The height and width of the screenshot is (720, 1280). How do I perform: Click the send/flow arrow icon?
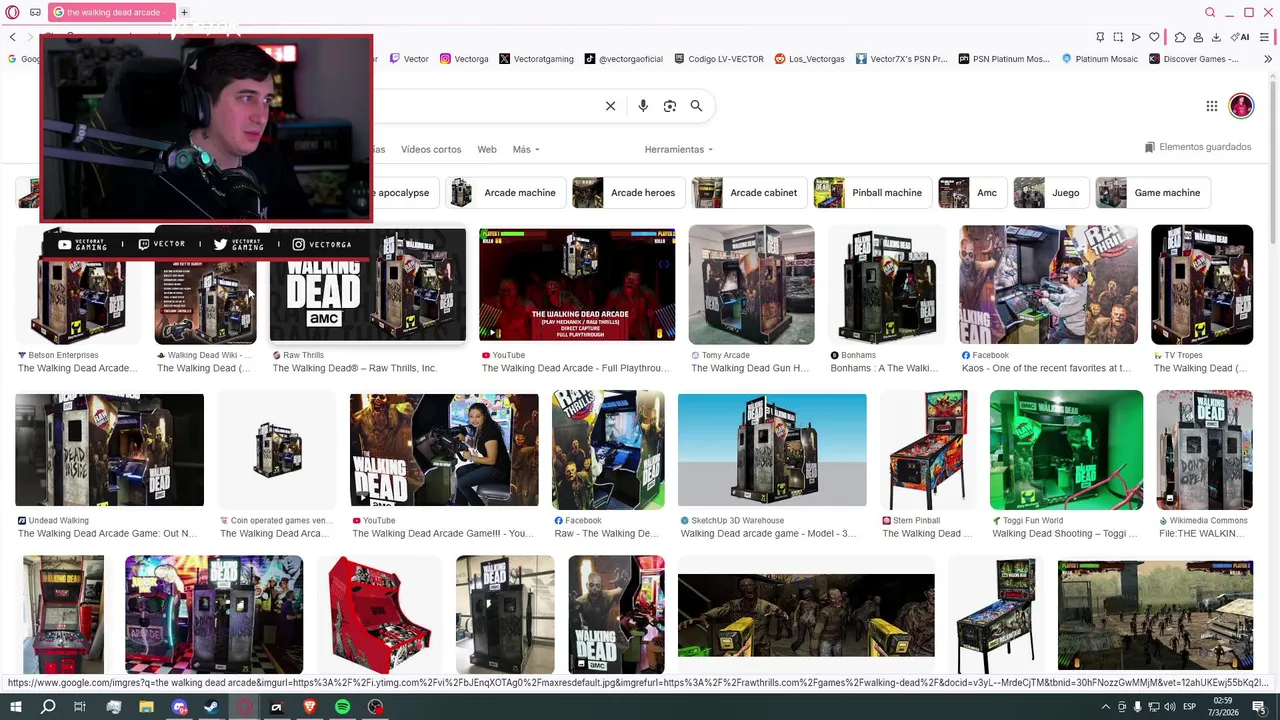[1136, 37]
